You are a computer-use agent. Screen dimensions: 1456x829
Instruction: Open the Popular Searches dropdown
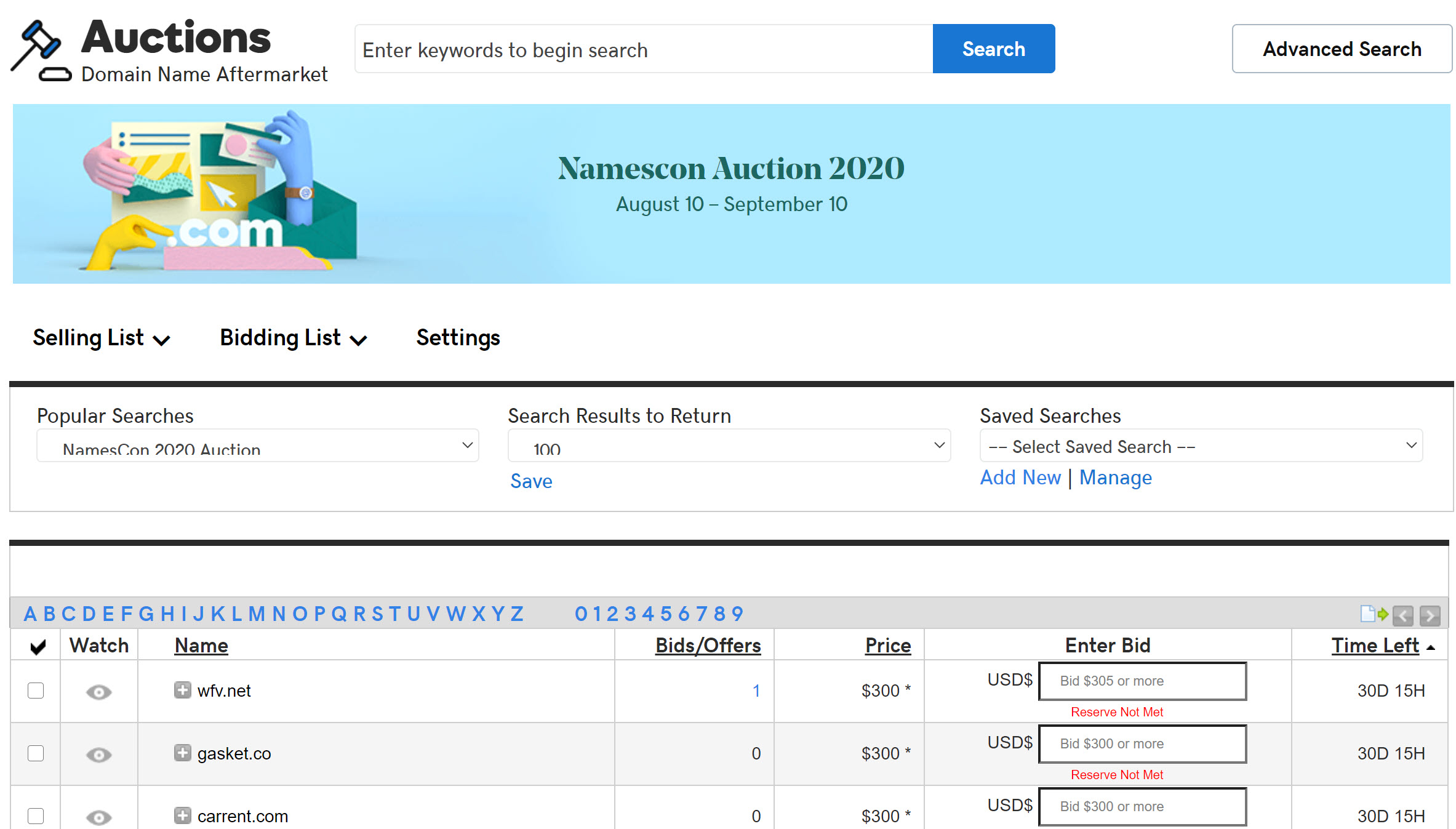pos(258,446)
